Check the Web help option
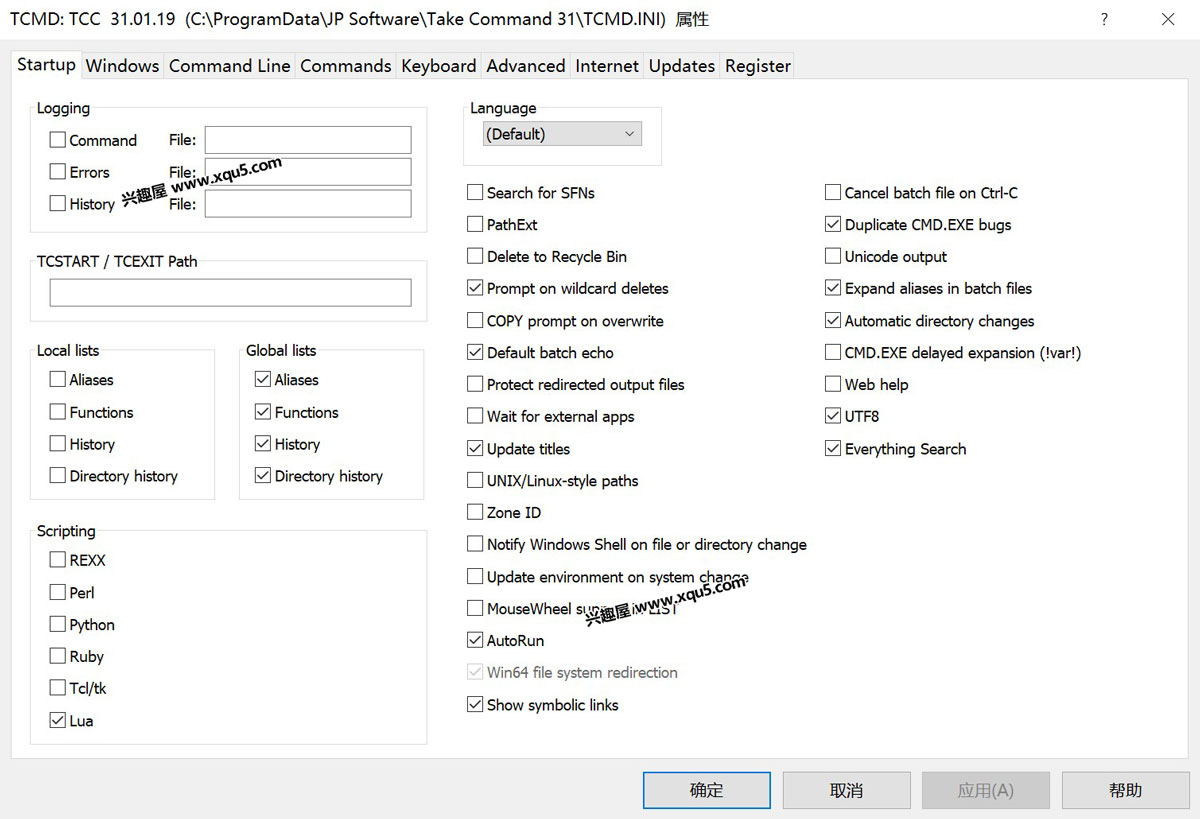This screenshot has height=819, width=1200. click(833, 384)
